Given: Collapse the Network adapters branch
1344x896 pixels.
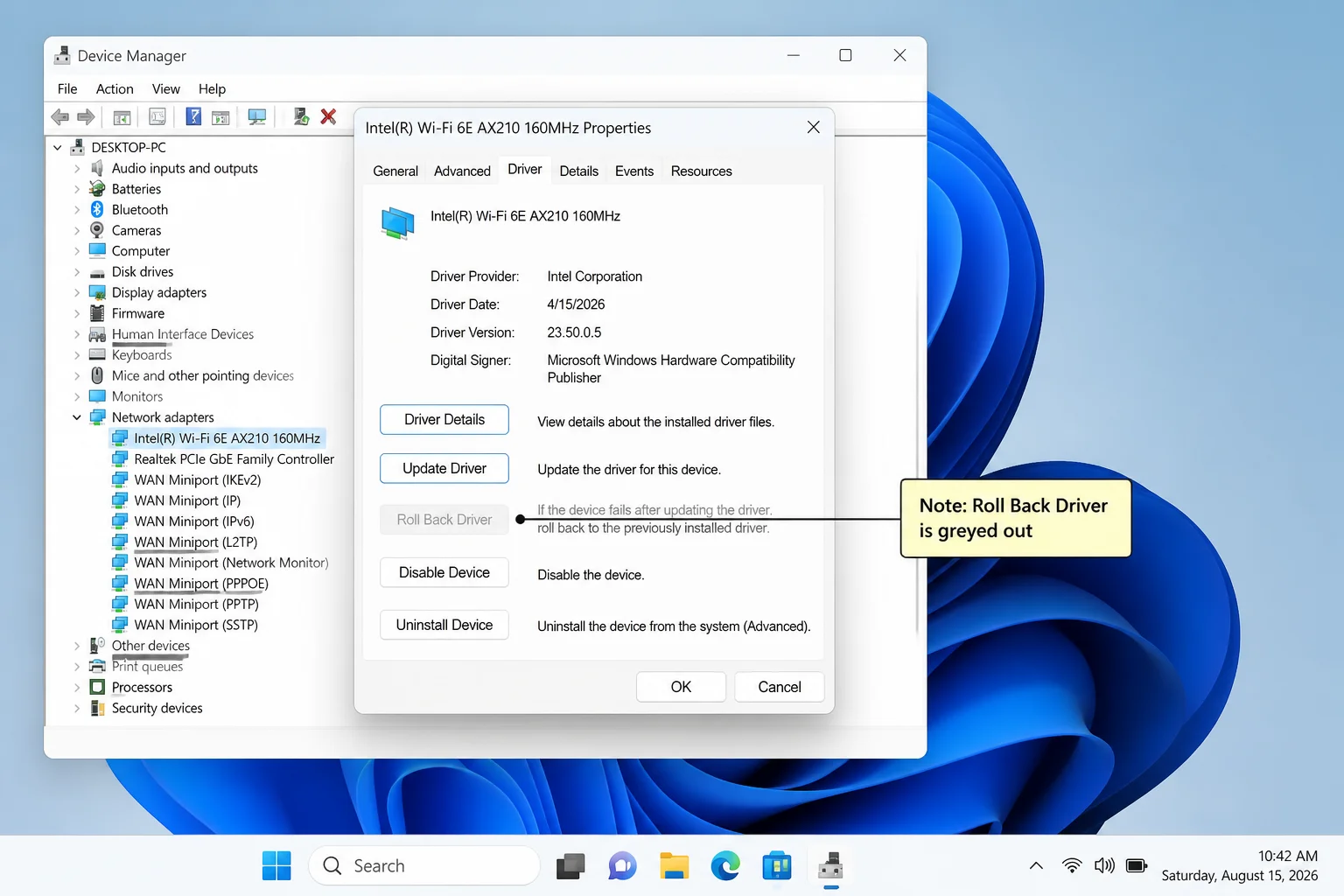Looking at the screenshot, I should click(x=77, y=417).
